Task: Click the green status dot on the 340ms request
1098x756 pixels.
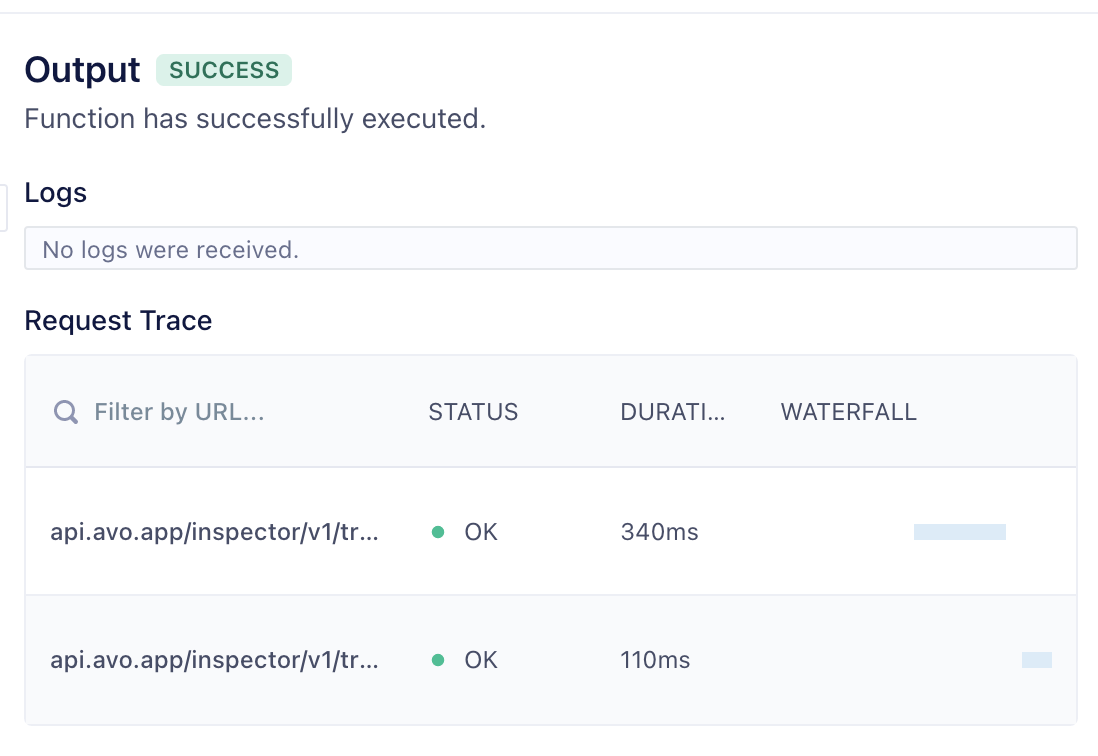Action: coord(437,532)
